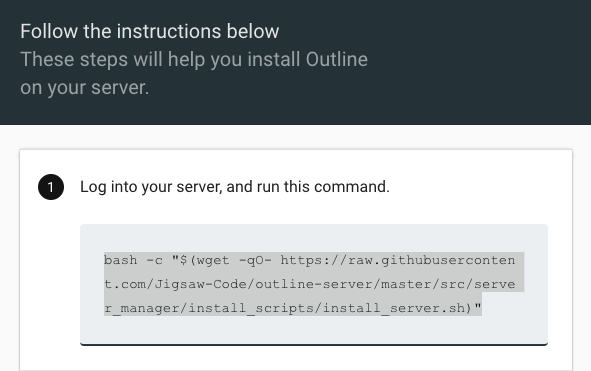Click the install command code box
591x371 pixels.
point(314,285)
